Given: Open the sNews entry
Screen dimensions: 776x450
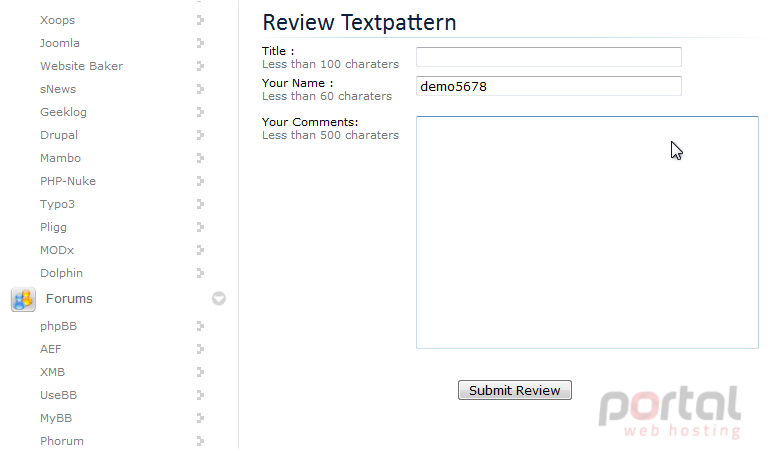Looking at the screenshot, I should coord(58,89).
